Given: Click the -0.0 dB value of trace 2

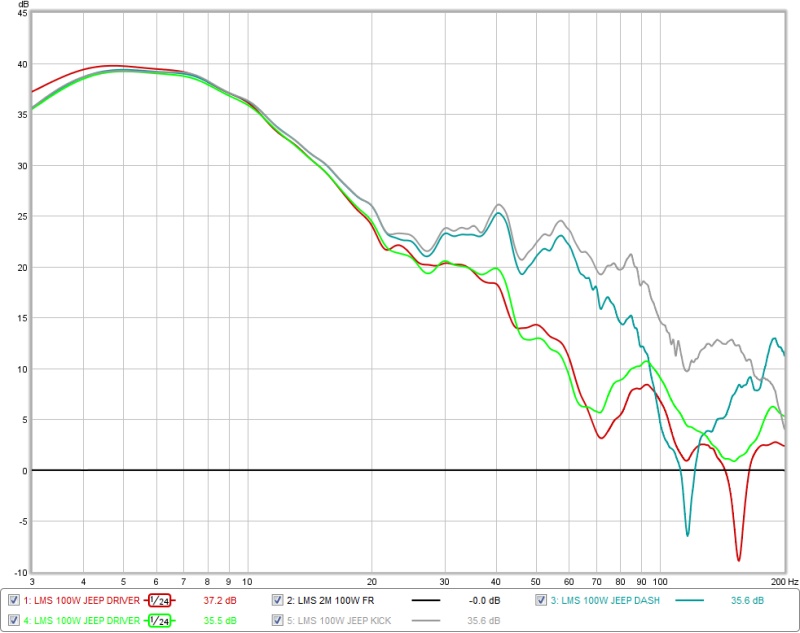Looking at the screenshot, I should [484, 600].
